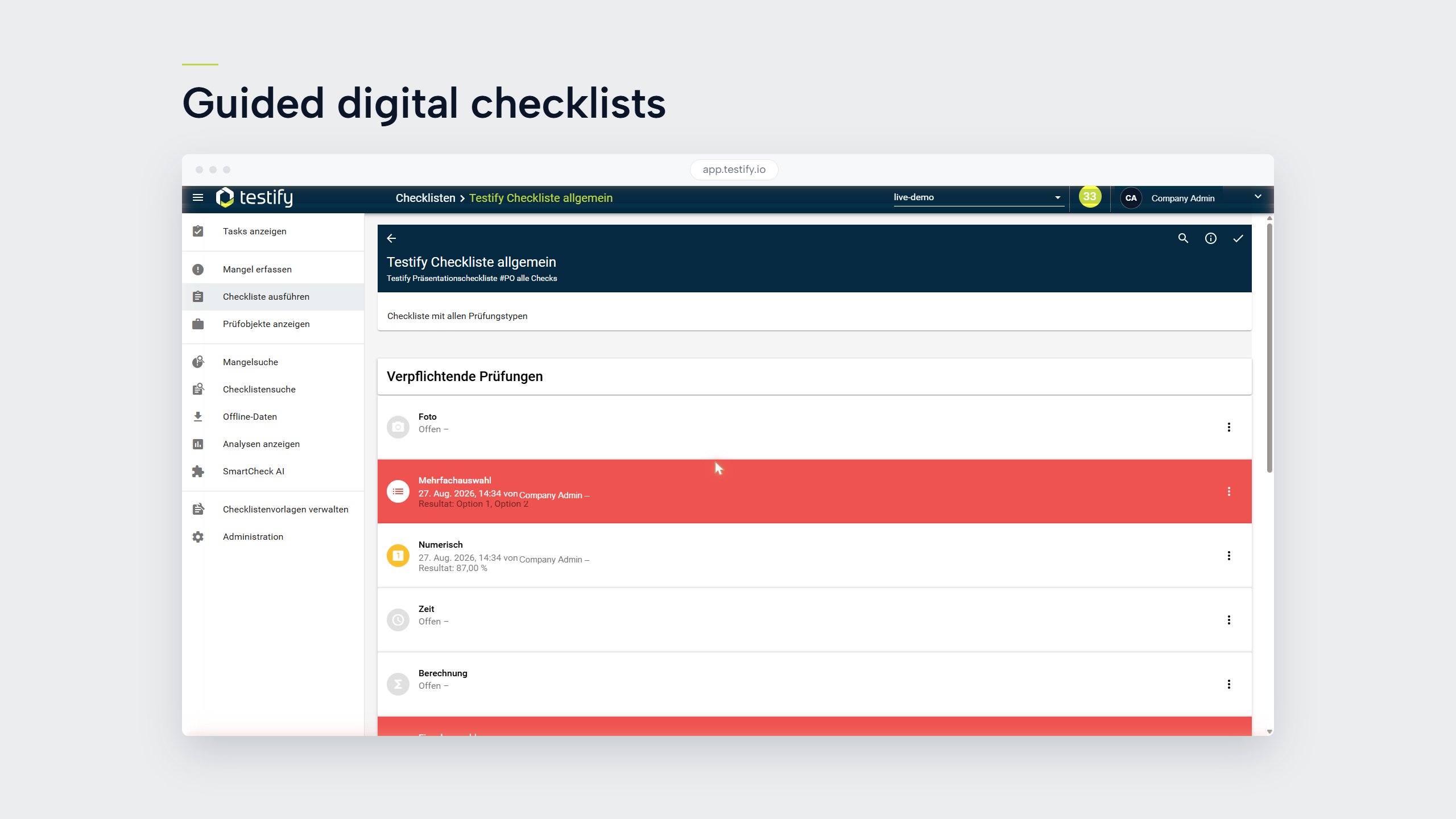Open three-dot menu for Mehrfachauswahl row
The width and height of the screenshot is (1456, 819).
1228,491
